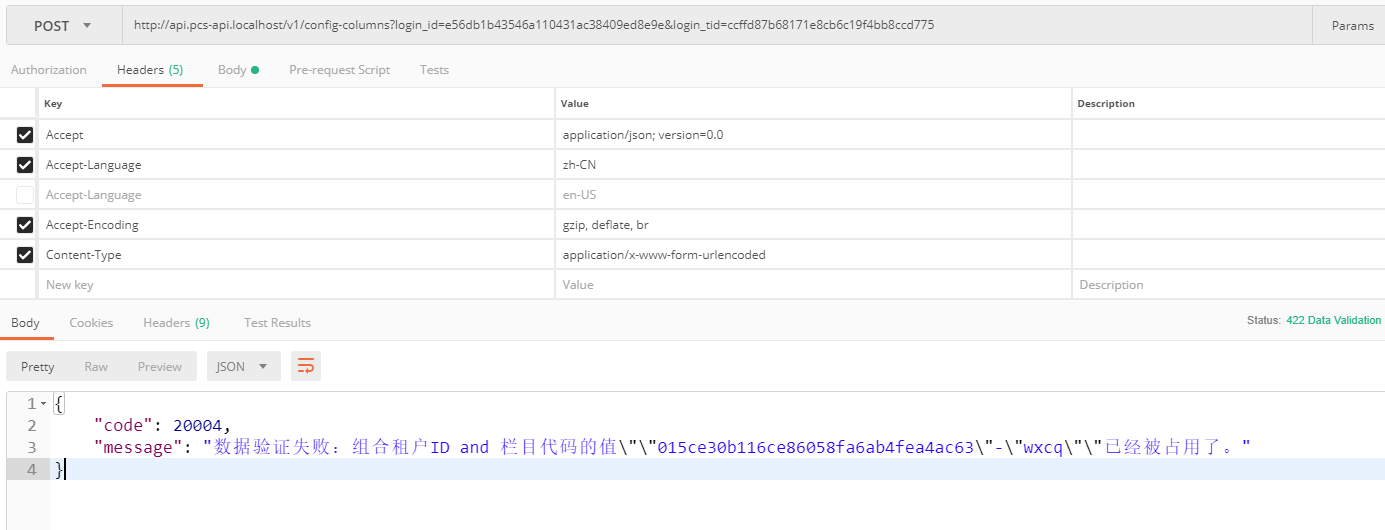This screenshot has width=1385, height=530.
Task: Open the response Cookies tab
Action: tap(91, 323)
